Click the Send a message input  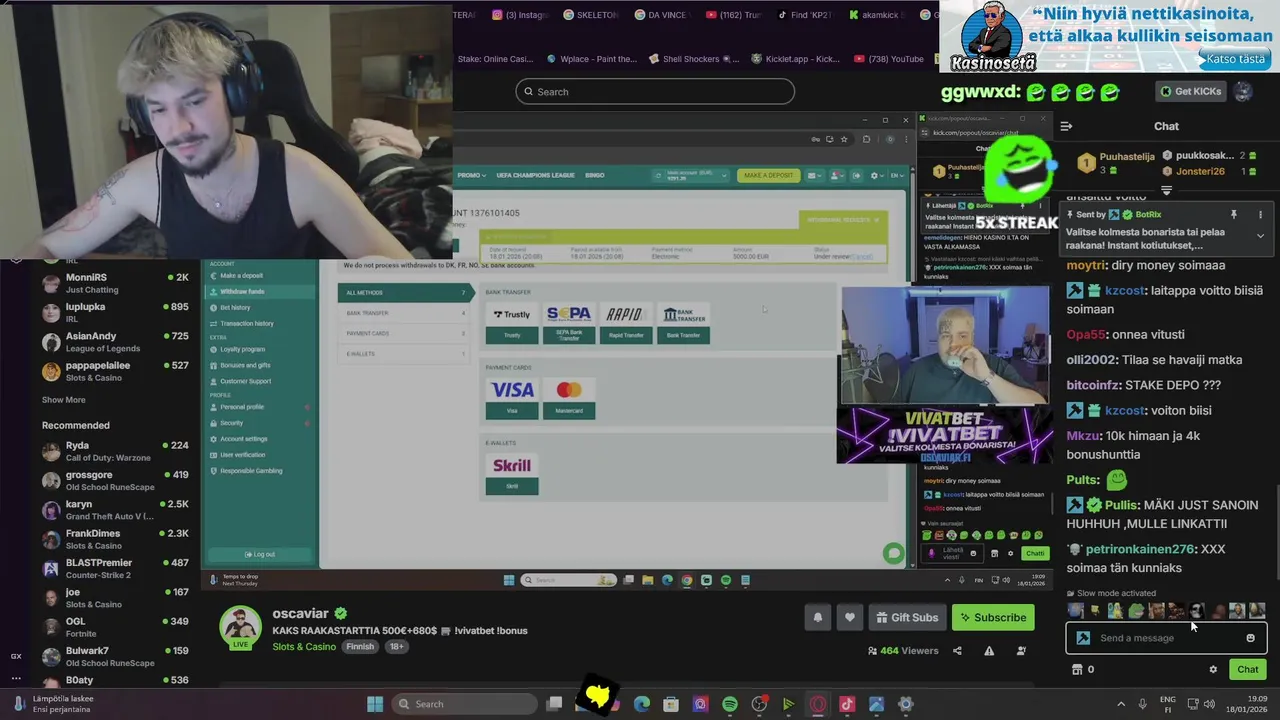coord(1166,638)
